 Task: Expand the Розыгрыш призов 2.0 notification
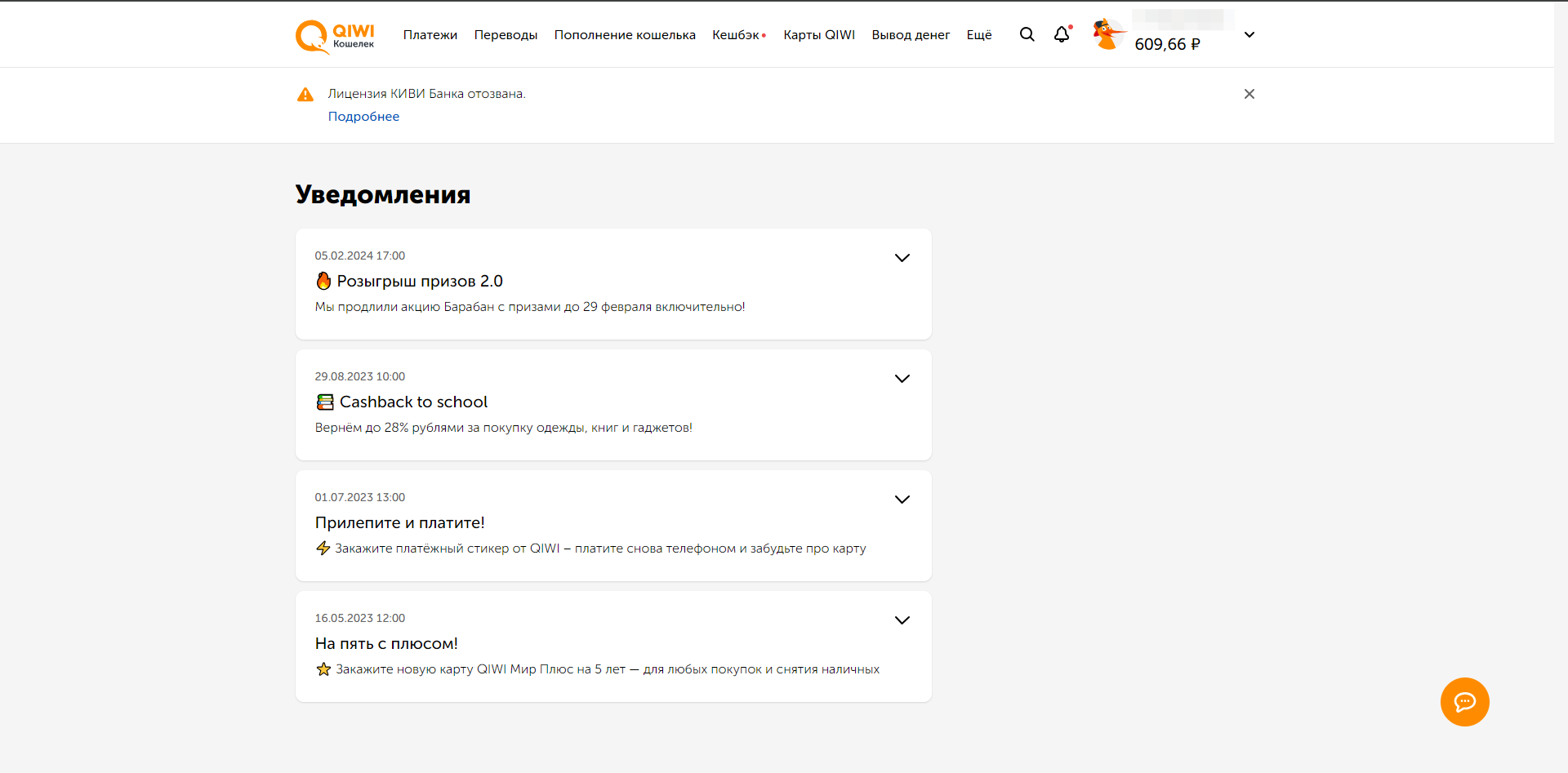tap(902, 258)
